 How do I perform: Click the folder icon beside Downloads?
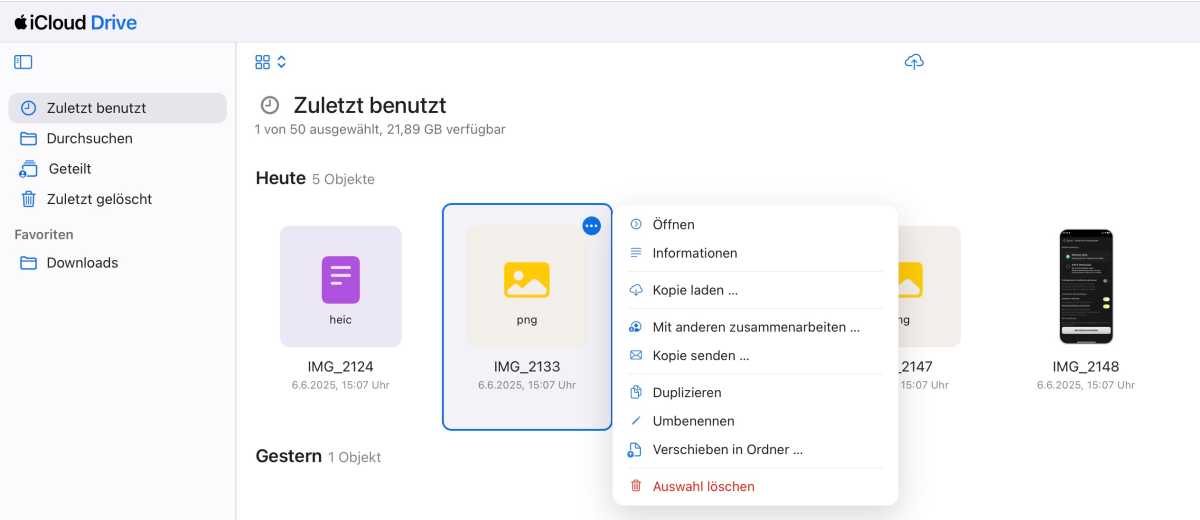[28, 263]
